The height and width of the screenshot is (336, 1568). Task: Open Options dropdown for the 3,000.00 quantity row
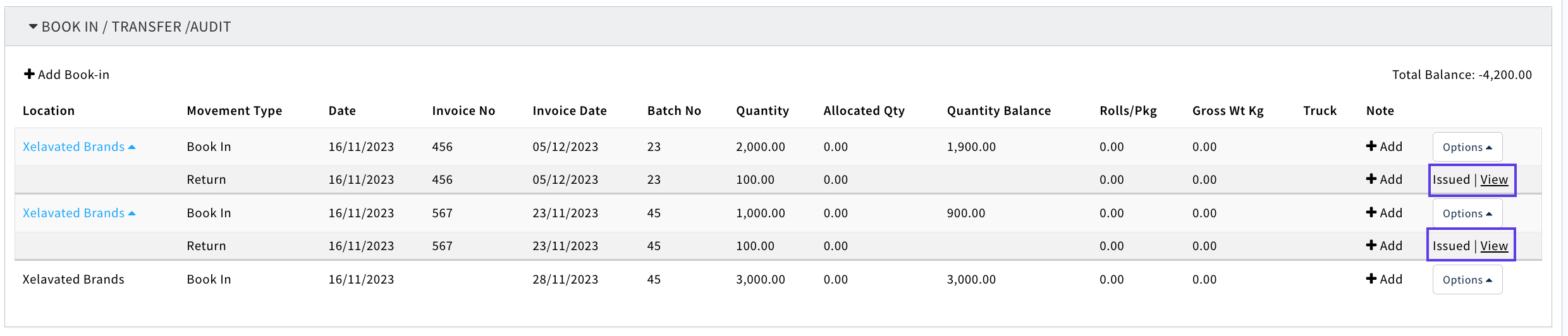(x=1467, y=280)
